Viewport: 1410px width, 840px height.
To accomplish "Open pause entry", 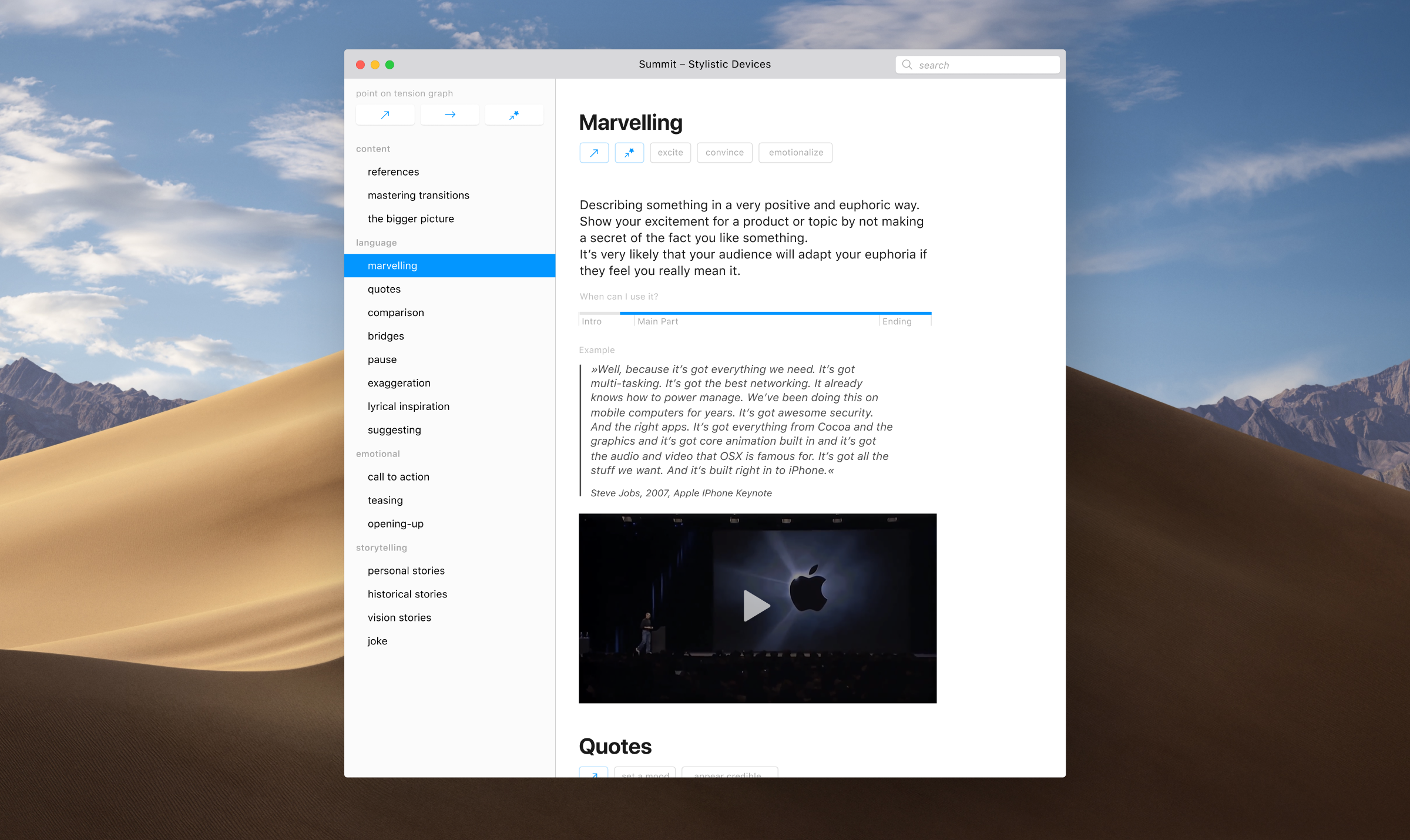I will click(449, 359).
